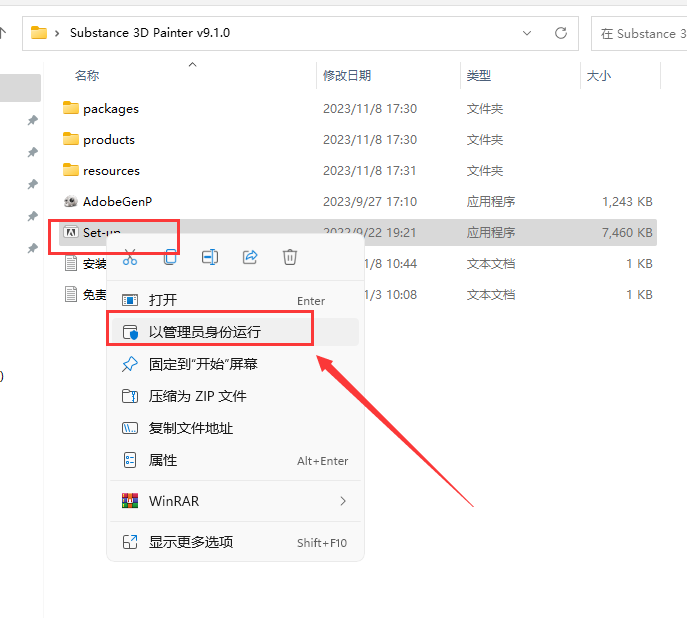Image resolution: width=687 pixels, height=618 pixels.
Task: Click the Set-up application icon
Action: pyautogui.click(x=71, y=232)
